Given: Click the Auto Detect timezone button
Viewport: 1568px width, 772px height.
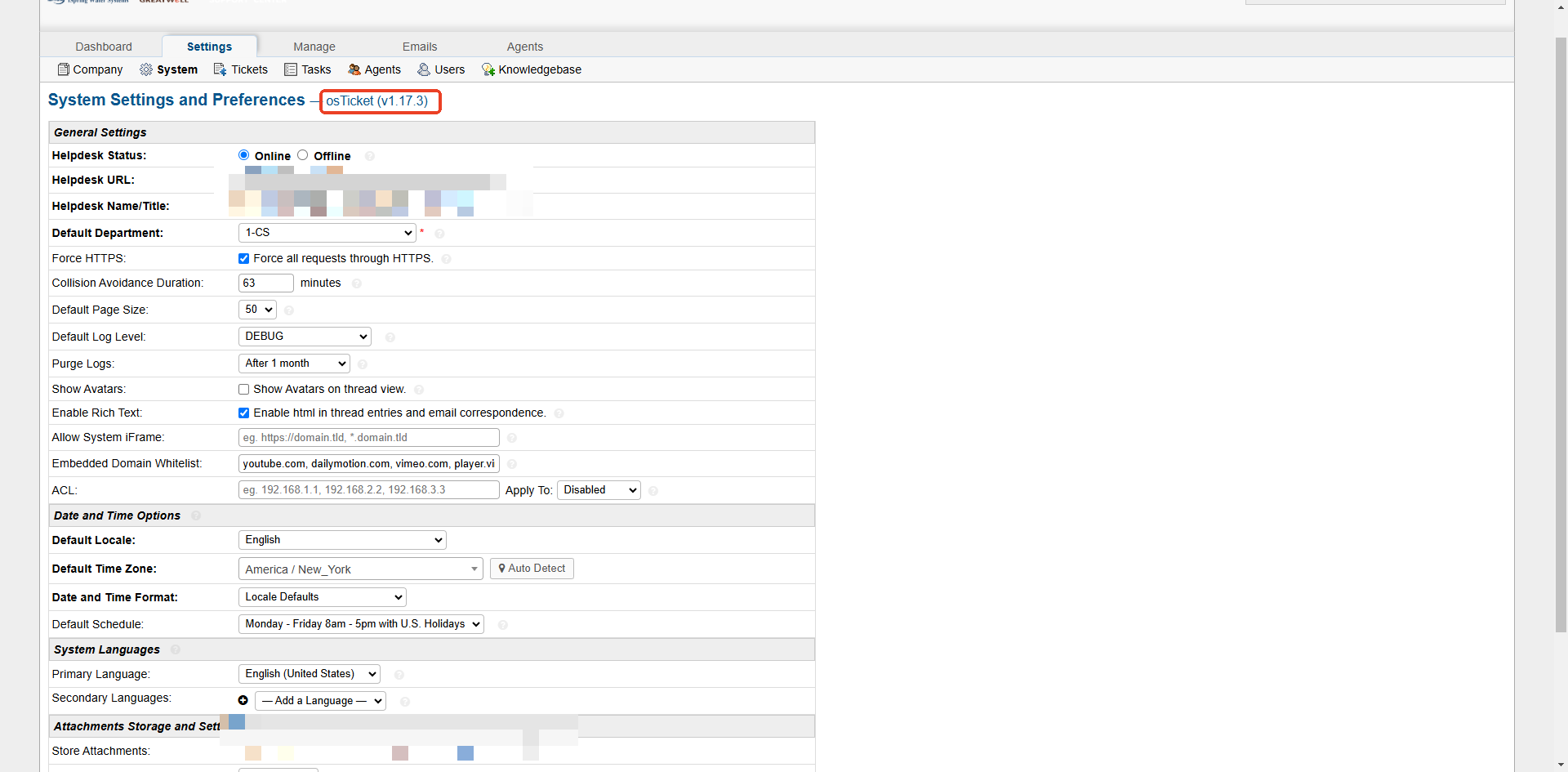Looking at the screenshot, I should [532, 569].
